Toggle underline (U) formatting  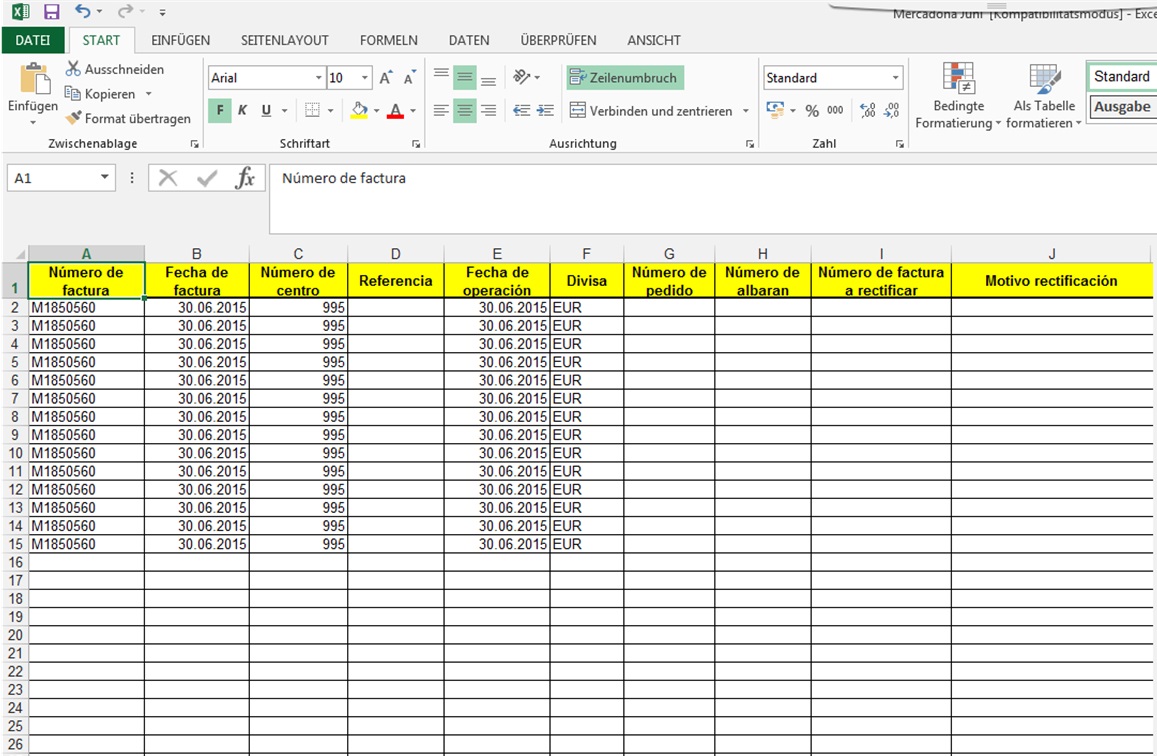click(x=266, y=111)
